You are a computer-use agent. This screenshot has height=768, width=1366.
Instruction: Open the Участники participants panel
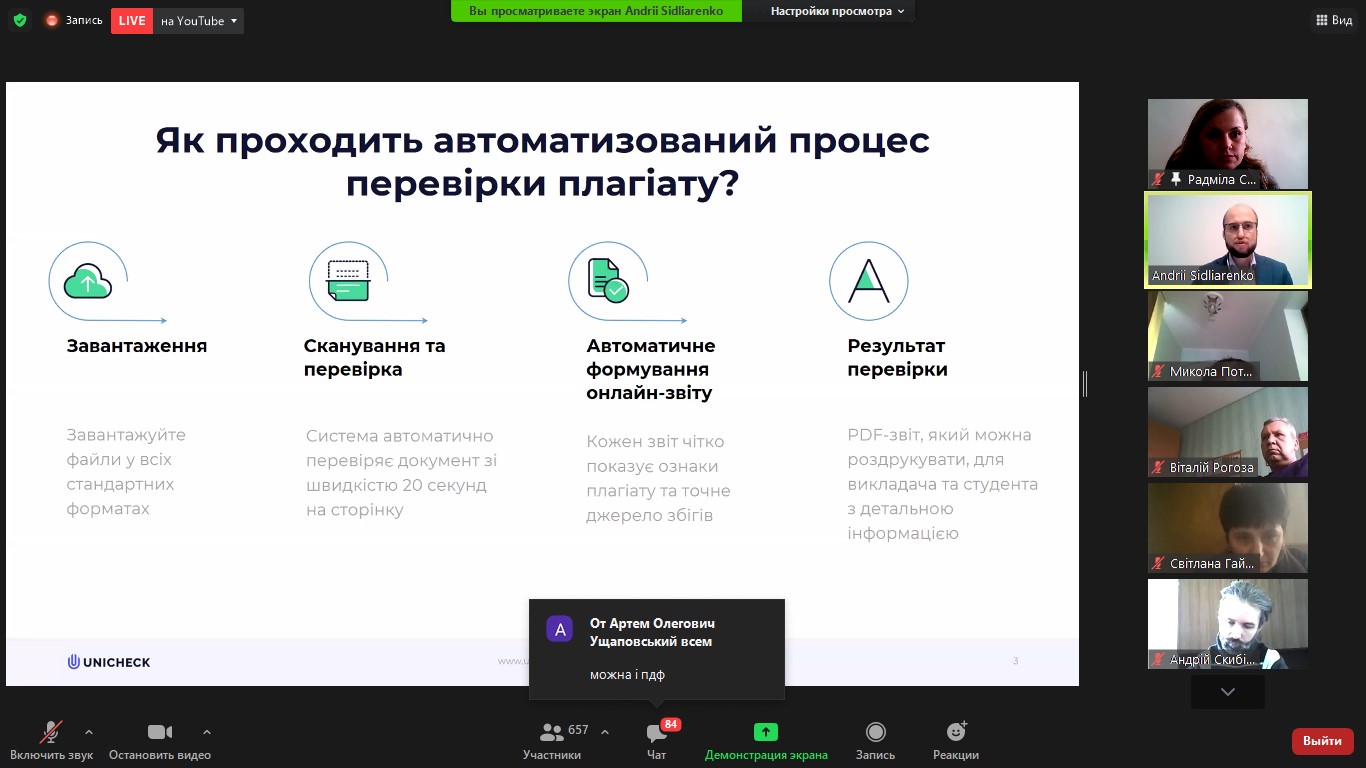(552, 741)
